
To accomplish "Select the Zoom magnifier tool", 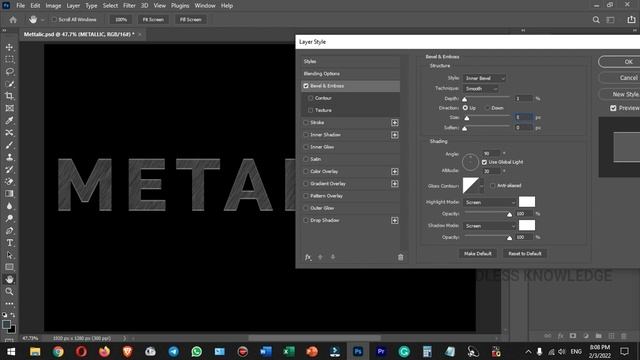I will (x=9, y=291).
